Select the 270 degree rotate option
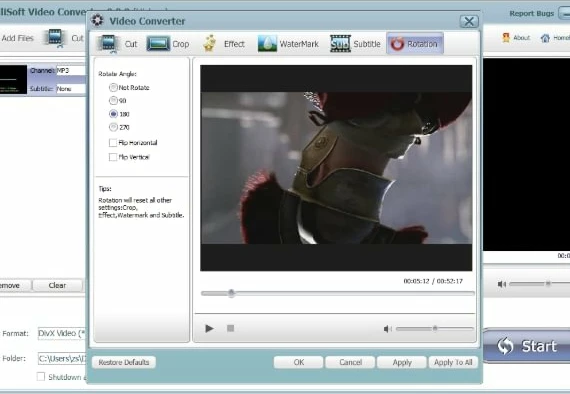The width and height of the screenshot is (570, 394). coord(113,127)
